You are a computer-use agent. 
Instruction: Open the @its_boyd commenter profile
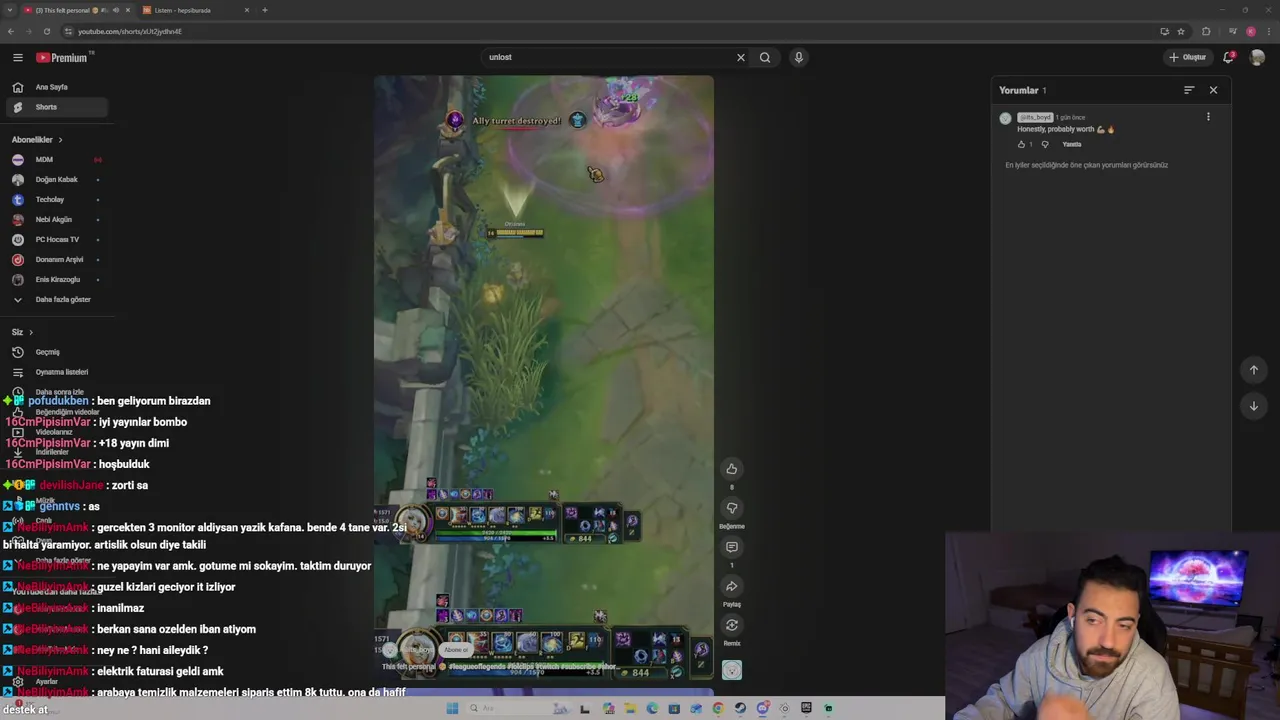tap(1035, 117)
